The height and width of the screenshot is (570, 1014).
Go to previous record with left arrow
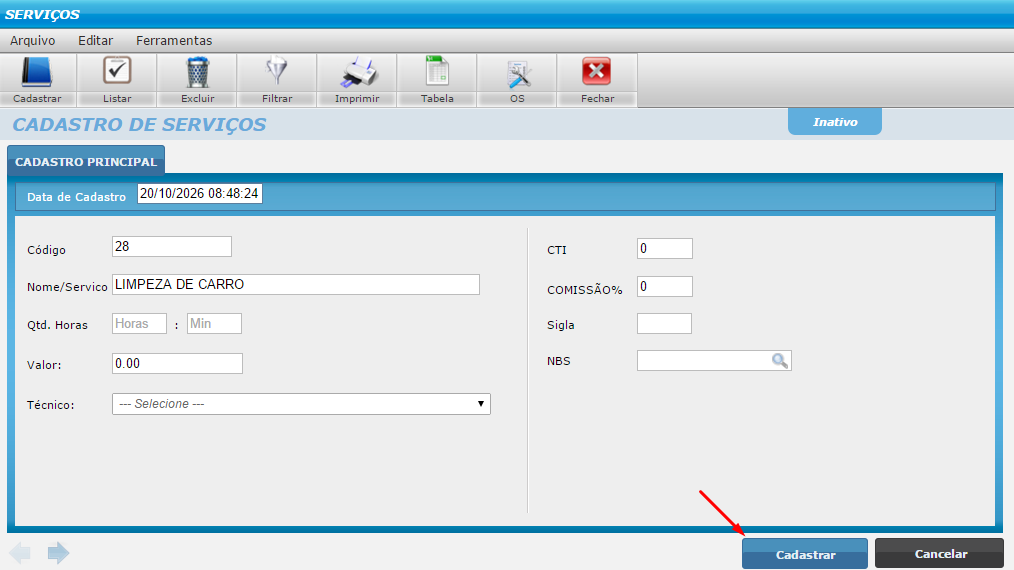(x=20, y=553)
